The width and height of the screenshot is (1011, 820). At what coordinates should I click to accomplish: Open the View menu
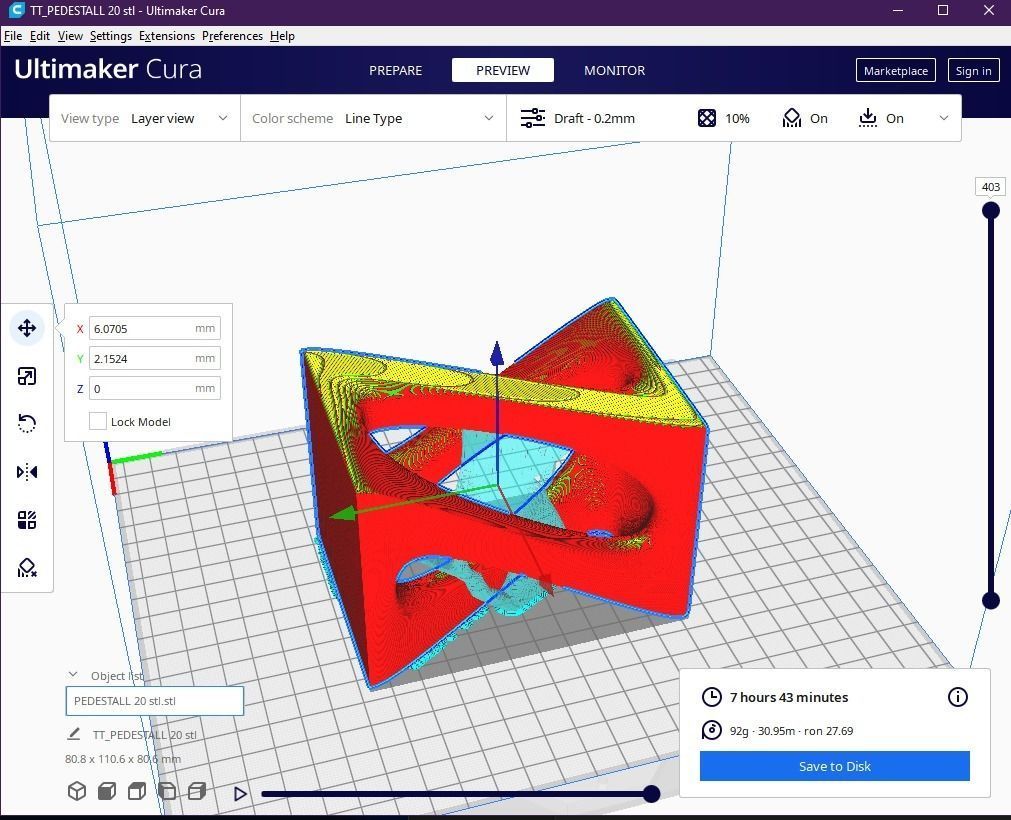tap(70, 36)
